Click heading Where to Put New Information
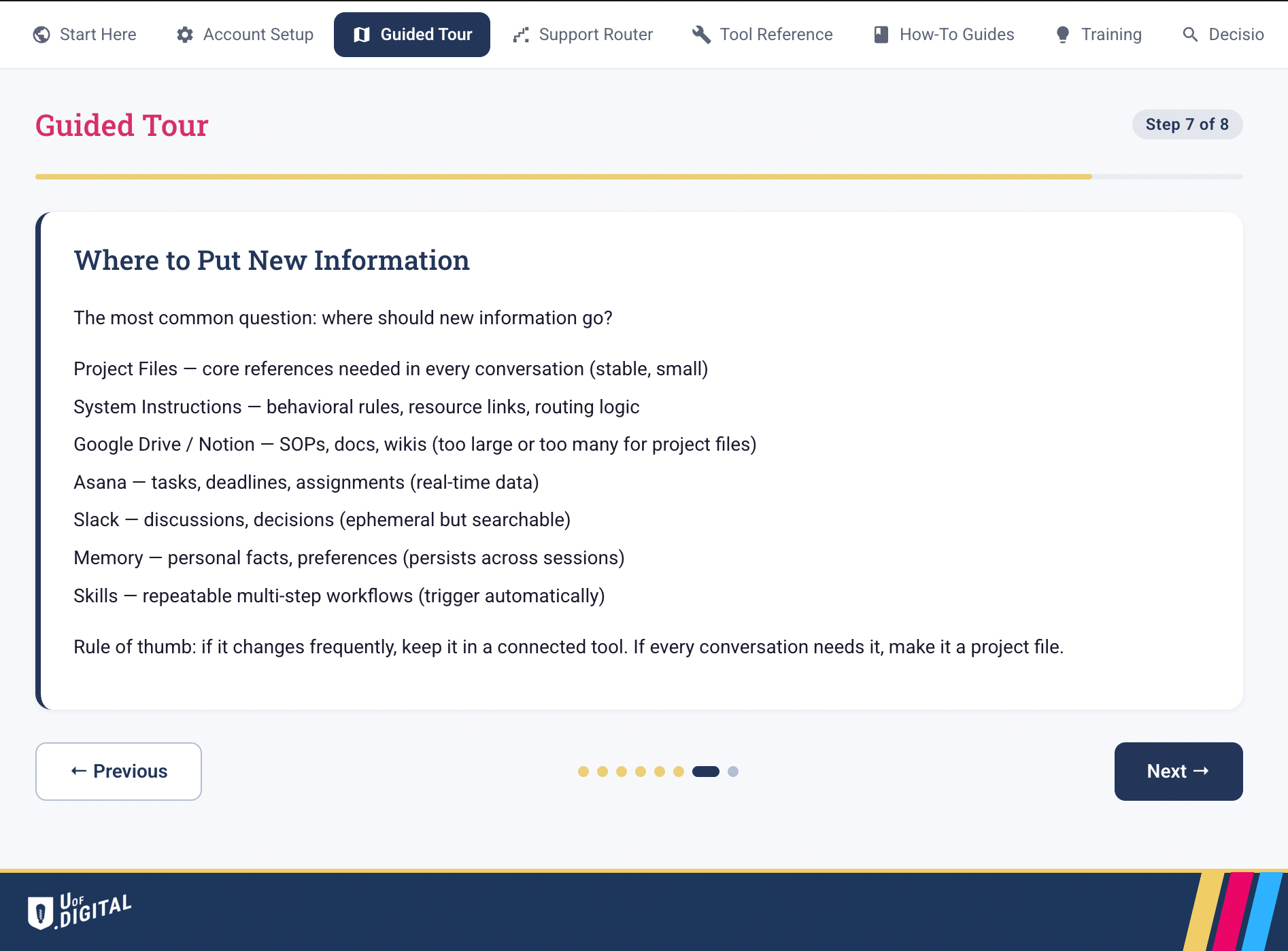This screenshot has width=1288, height=951. (272, 261)
